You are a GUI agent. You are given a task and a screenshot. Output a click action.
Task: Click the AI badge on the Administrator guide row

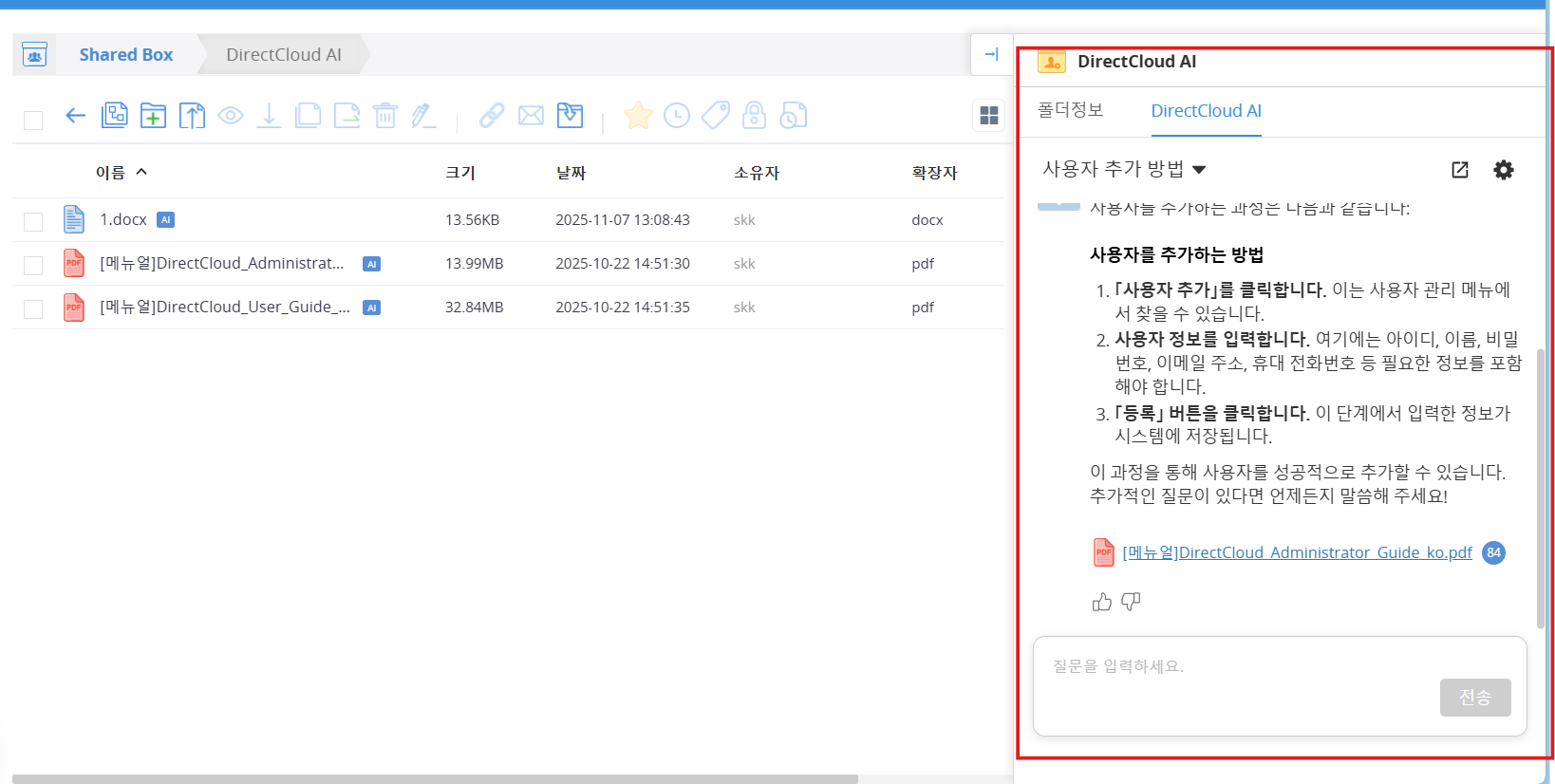tap(372, 264)
